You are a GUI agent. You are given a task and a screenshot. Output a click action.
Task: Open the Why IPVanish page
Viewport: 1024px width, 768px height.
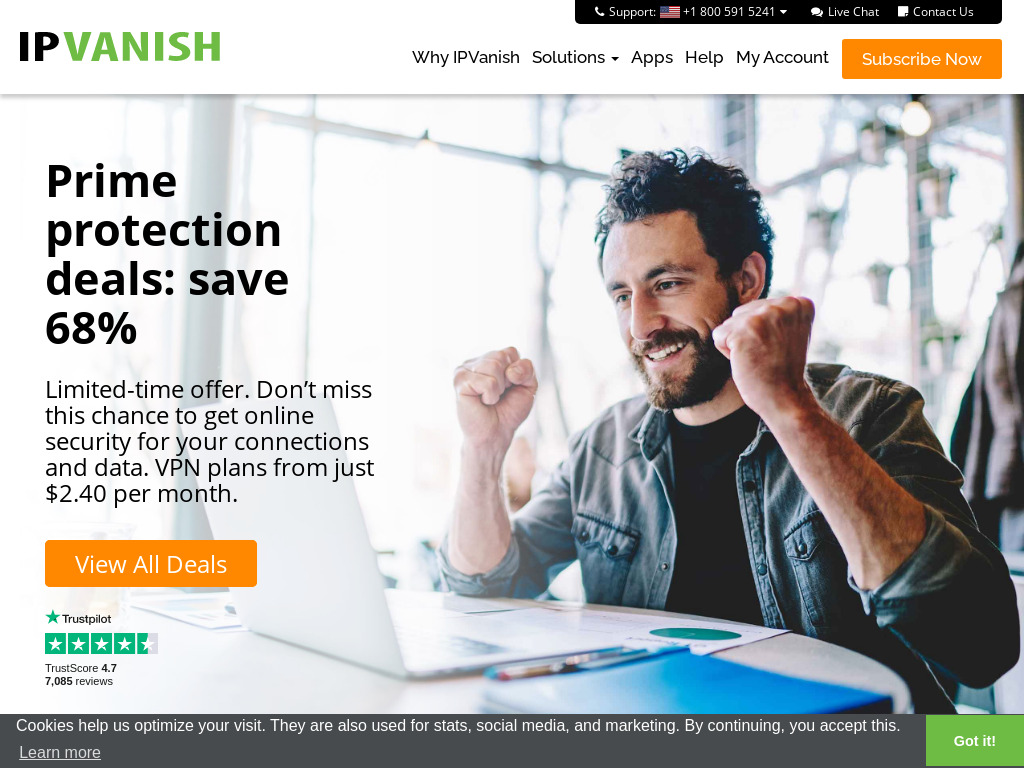466,57
